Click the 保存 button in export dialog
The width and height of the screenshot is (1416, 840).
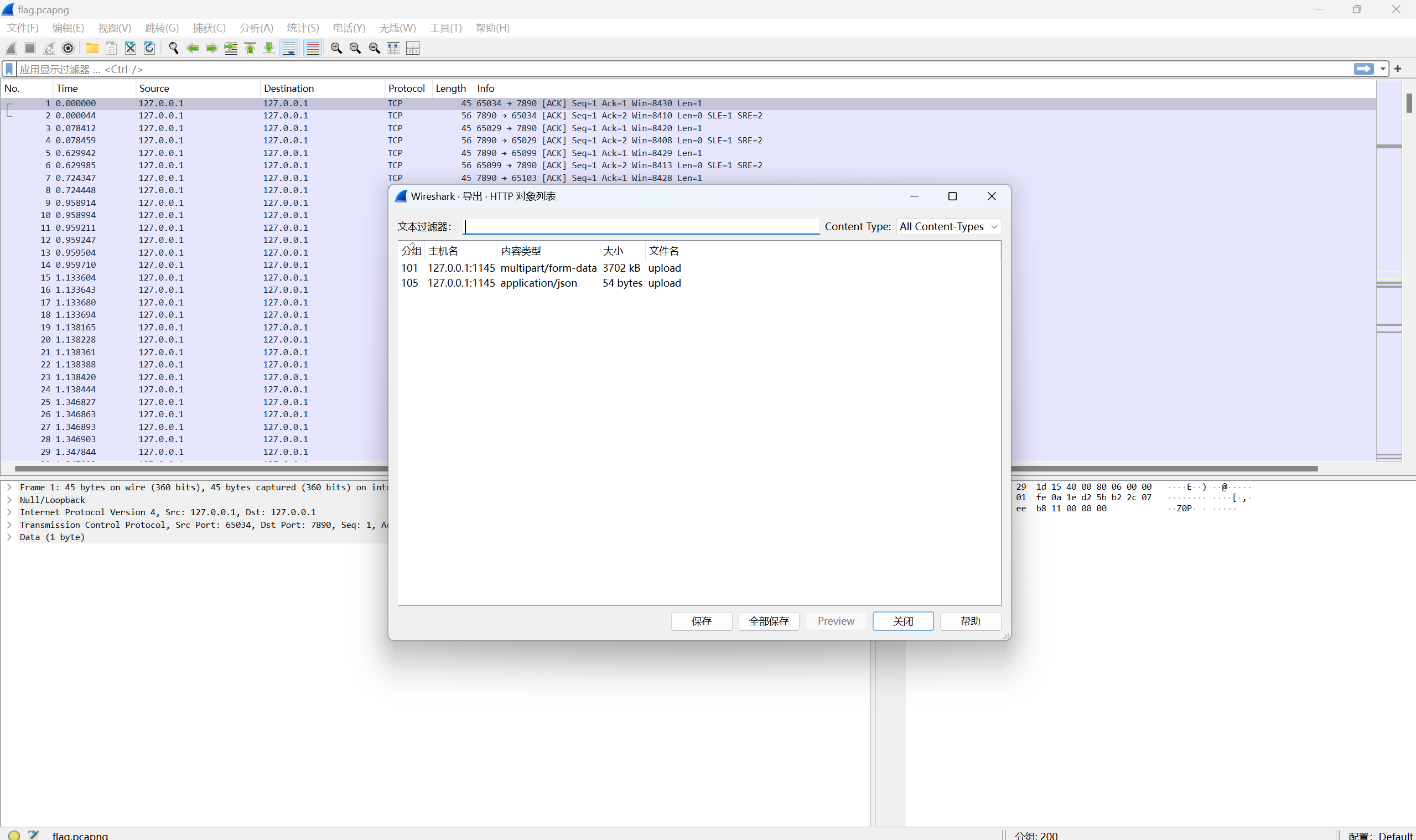click(702, 621)
